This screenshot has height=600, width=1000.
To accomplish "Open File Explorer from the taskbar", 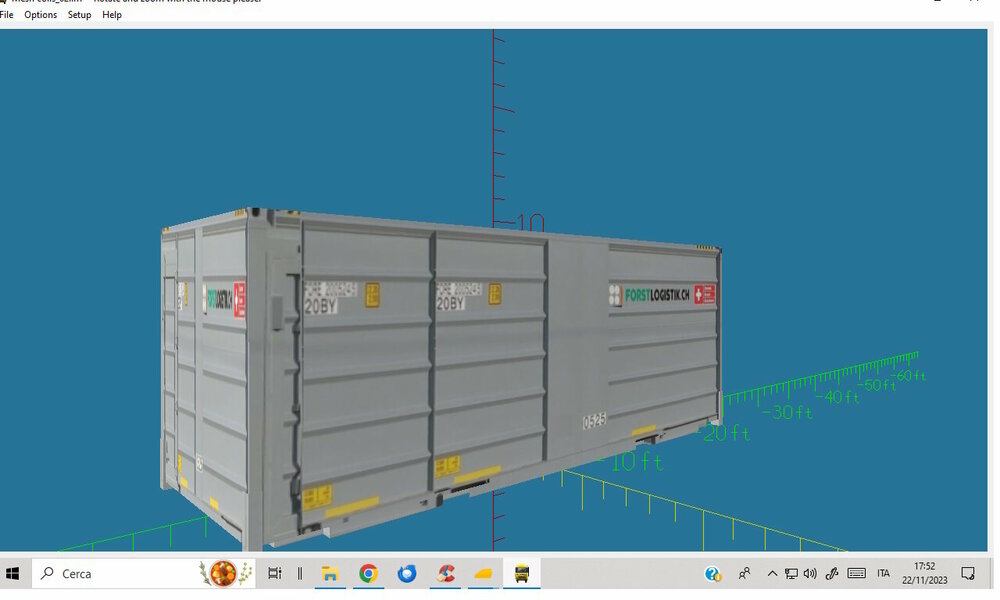I will pyautogui.click(x=330, y=574).
